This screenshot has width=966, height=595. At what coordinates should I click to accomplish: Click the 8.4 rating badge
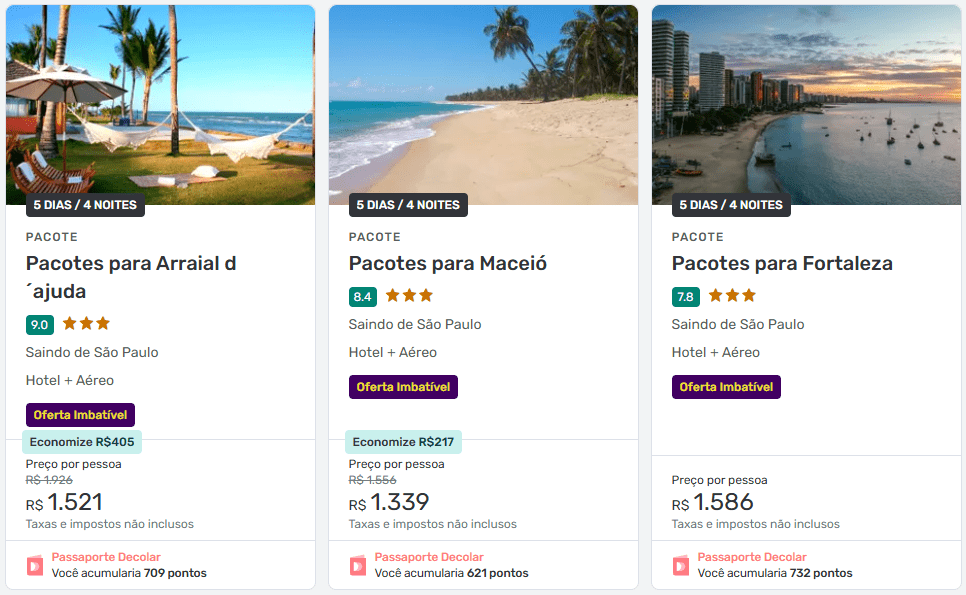[363, 296]
